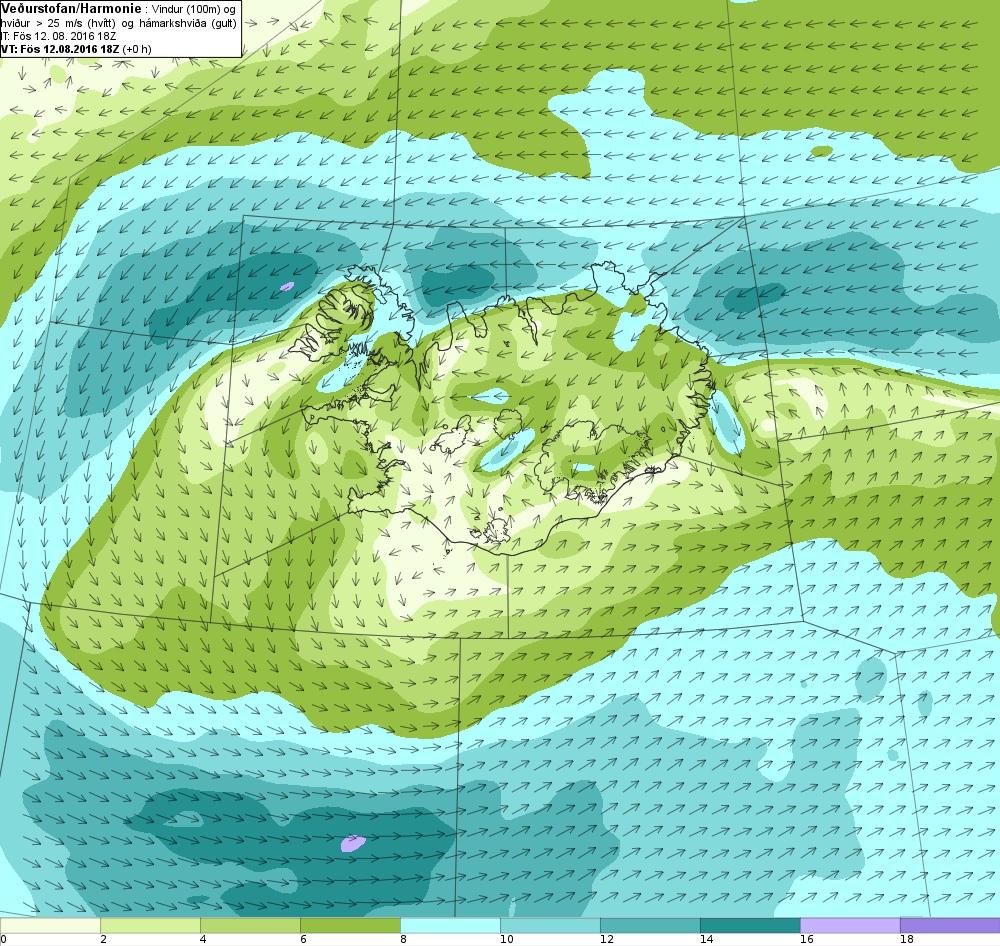
Task: Click the 'Vindur (100m) og' caption text
Action: pyautogui.click(x=195, y=10)
